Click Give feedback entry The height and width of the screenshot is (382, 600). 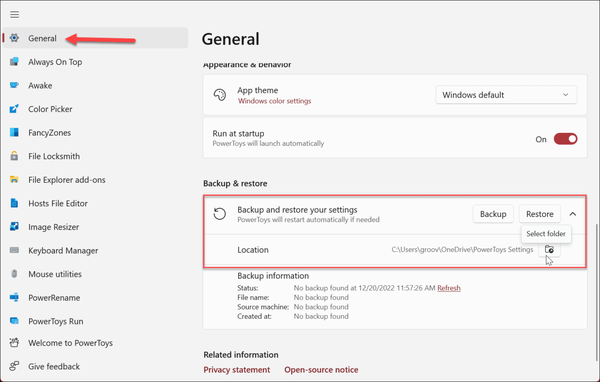click(96, 366)
